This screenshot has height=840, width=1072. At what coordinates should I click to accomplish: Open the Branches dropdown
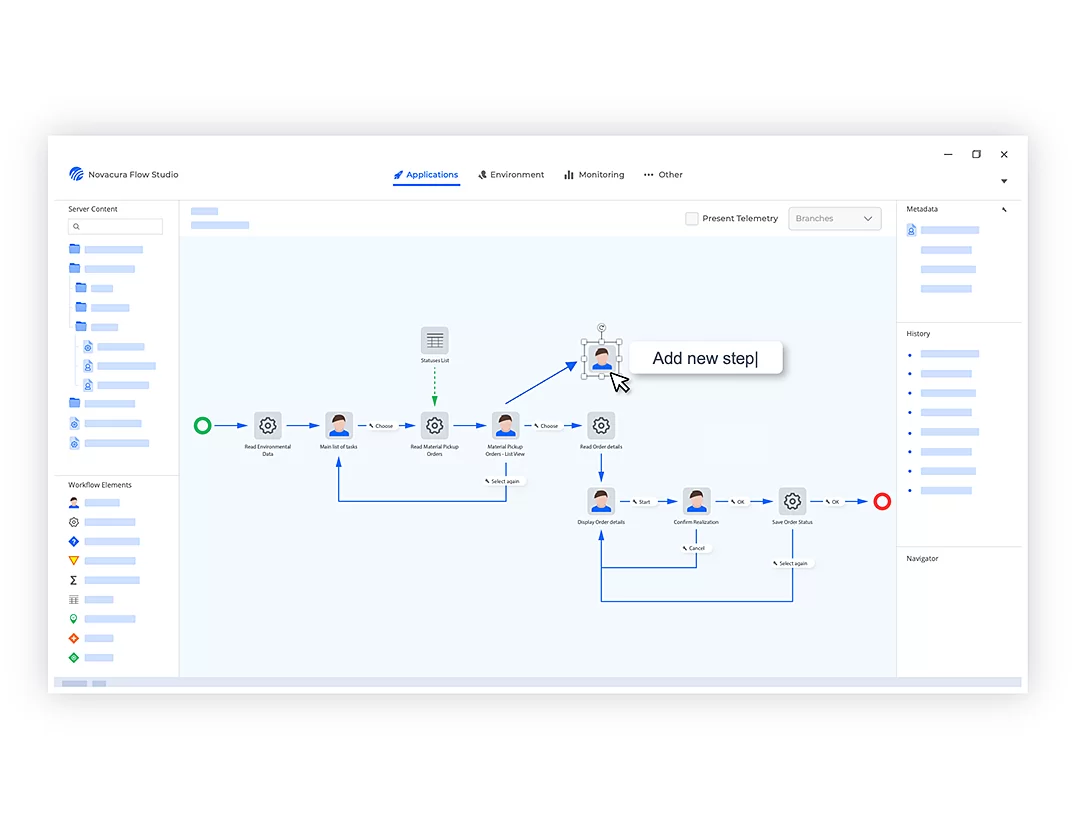(834, 218)
